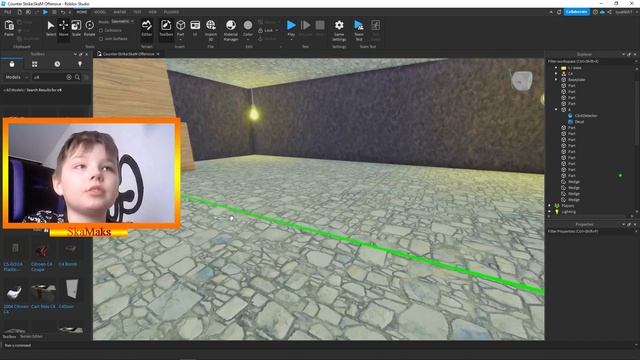Switch to the MODEL ribbon tab

[100, 12]
